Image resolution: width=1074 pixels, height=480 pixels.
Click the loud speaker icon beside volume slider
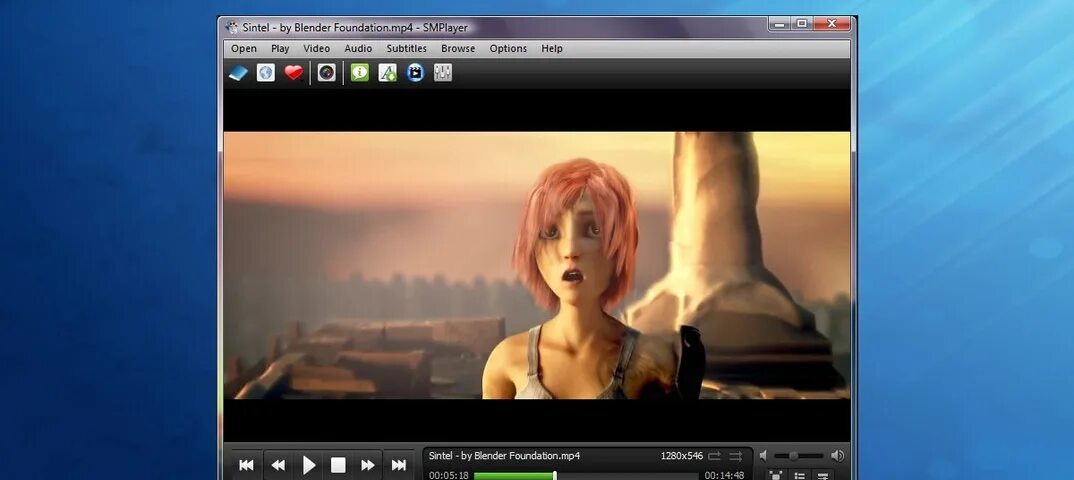click(837, 455)
